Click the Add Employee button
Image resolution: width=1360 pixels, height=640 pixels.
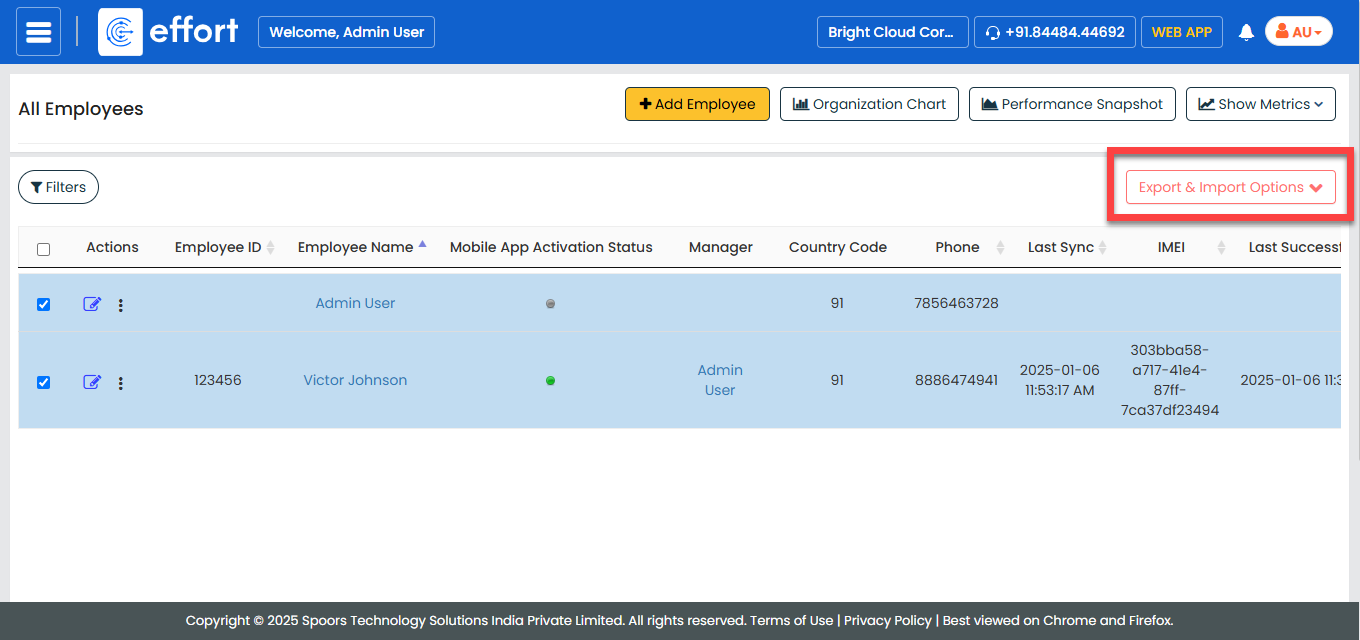[x=697, y=104]
